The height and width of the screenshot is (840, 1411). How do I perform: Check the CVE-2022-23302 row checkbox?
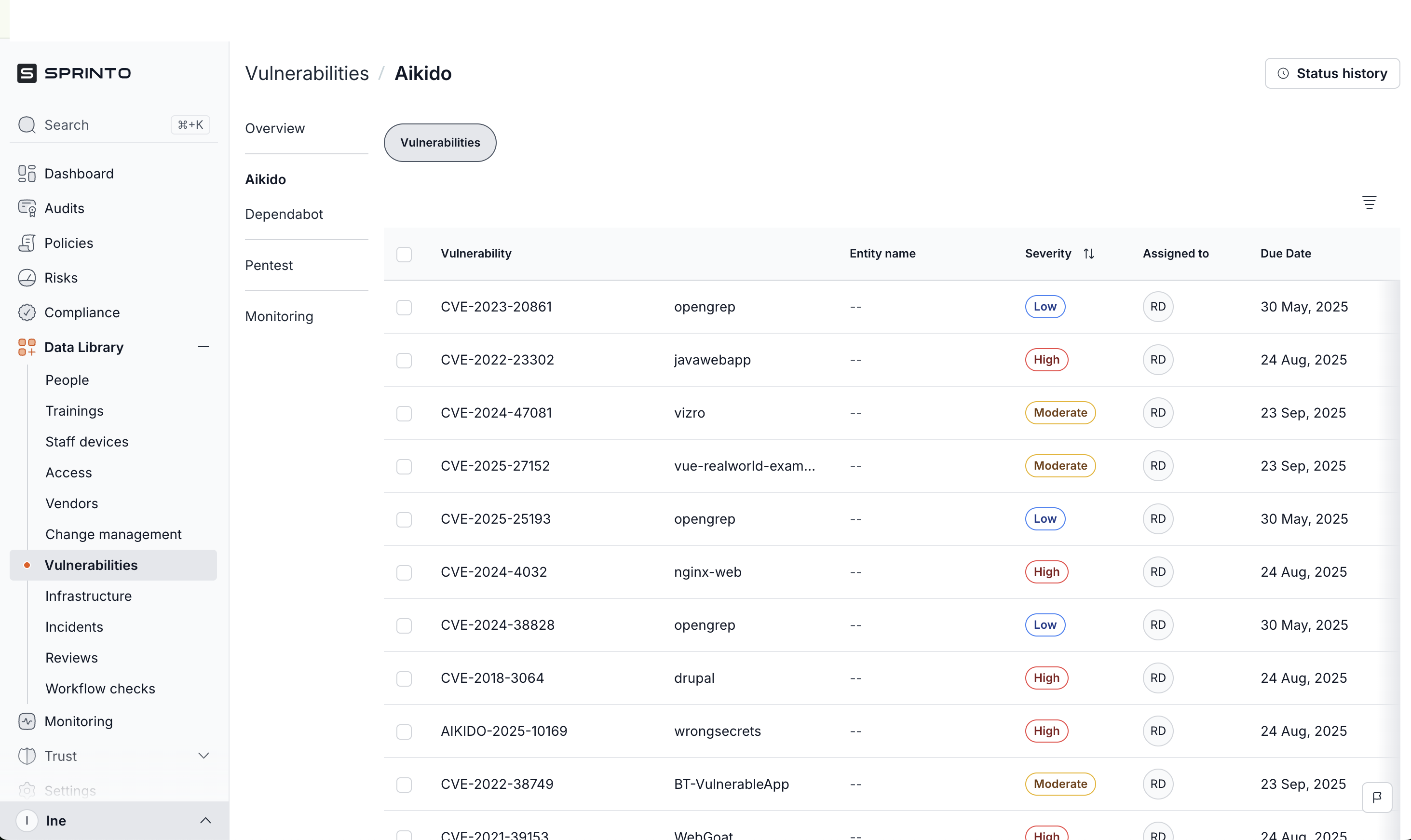click(x=404, y=361)
